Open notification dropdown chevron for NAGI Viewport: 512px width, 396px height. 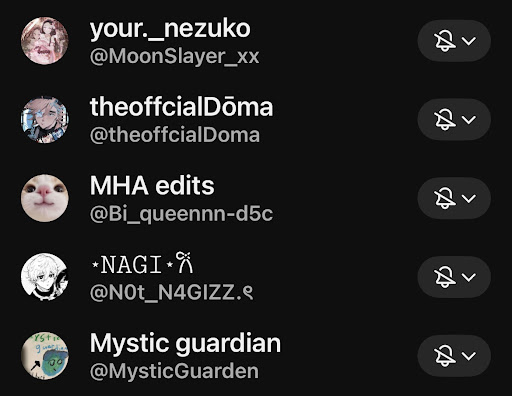pyautogui.click(x=469, y=277)
